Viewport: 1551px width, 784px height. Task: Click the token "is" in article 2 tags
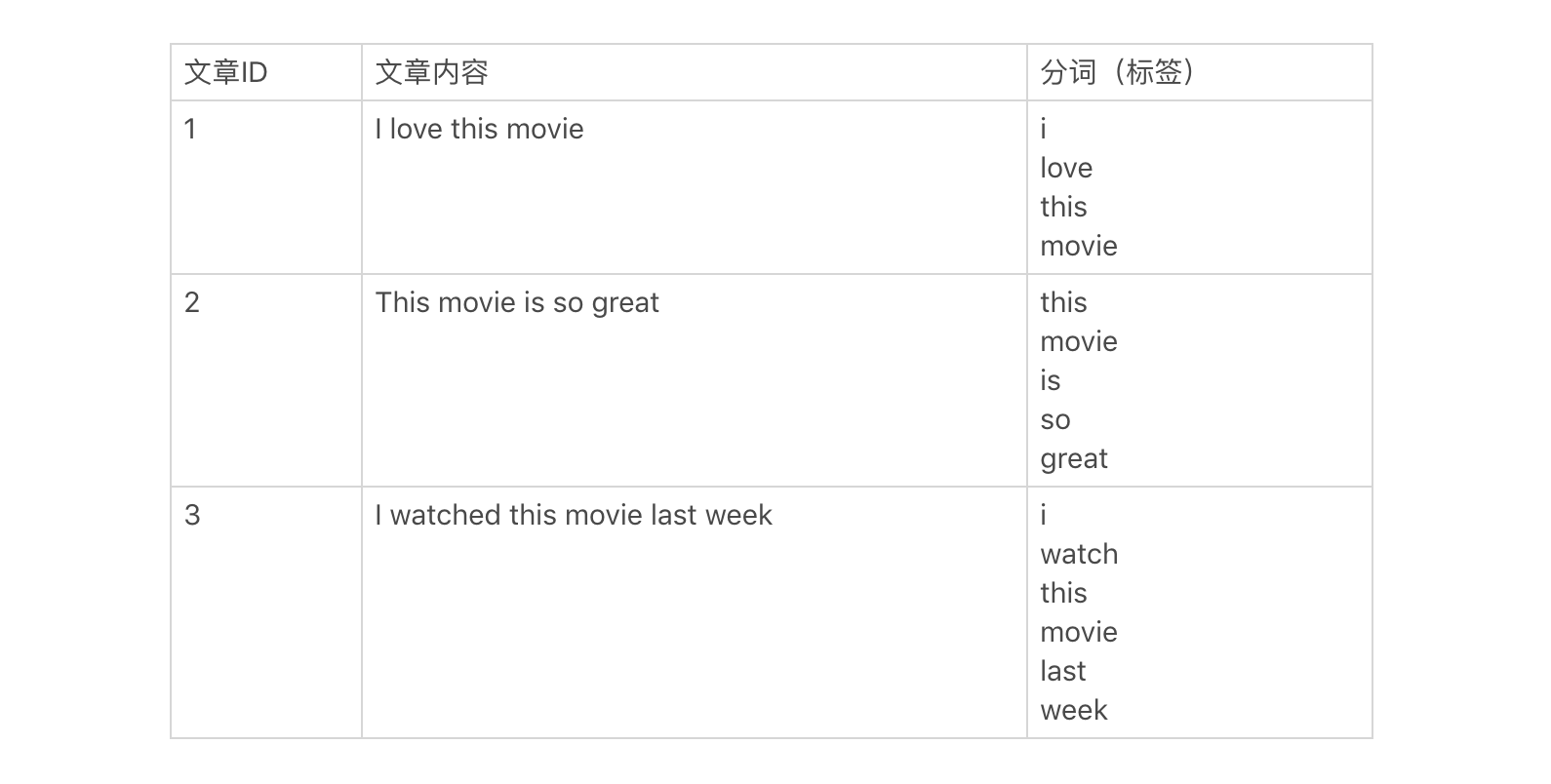(x=1050, y=380)
